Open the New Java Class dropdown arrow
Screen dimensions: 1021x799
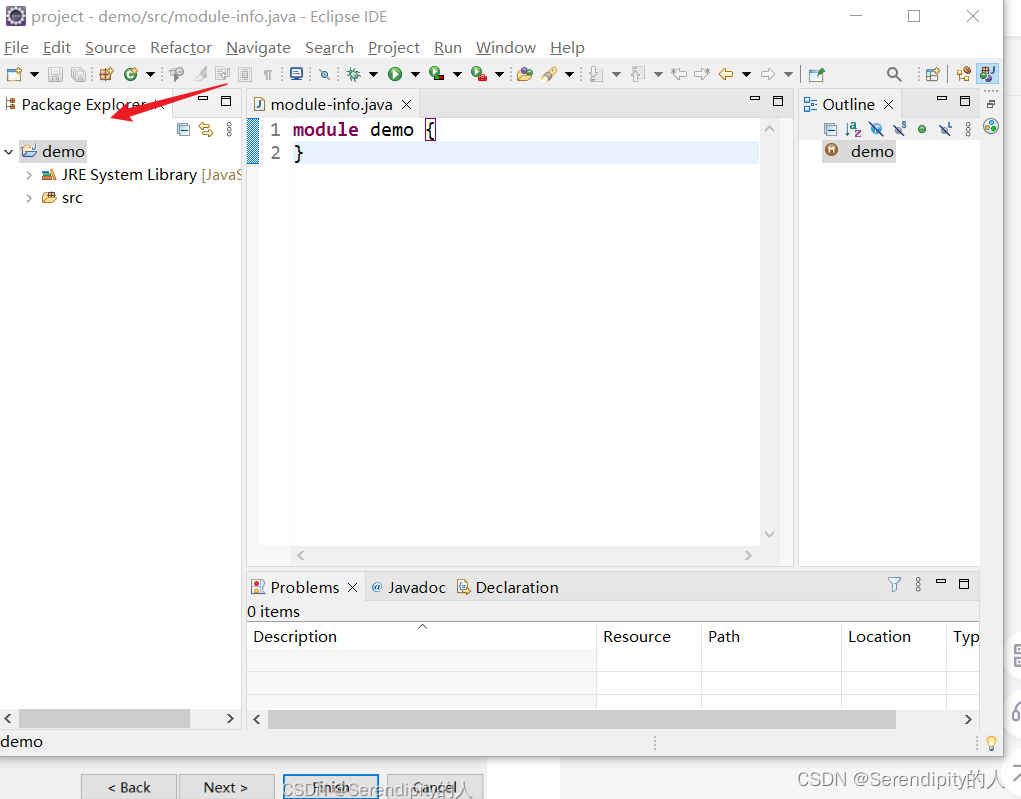[150, 74]
